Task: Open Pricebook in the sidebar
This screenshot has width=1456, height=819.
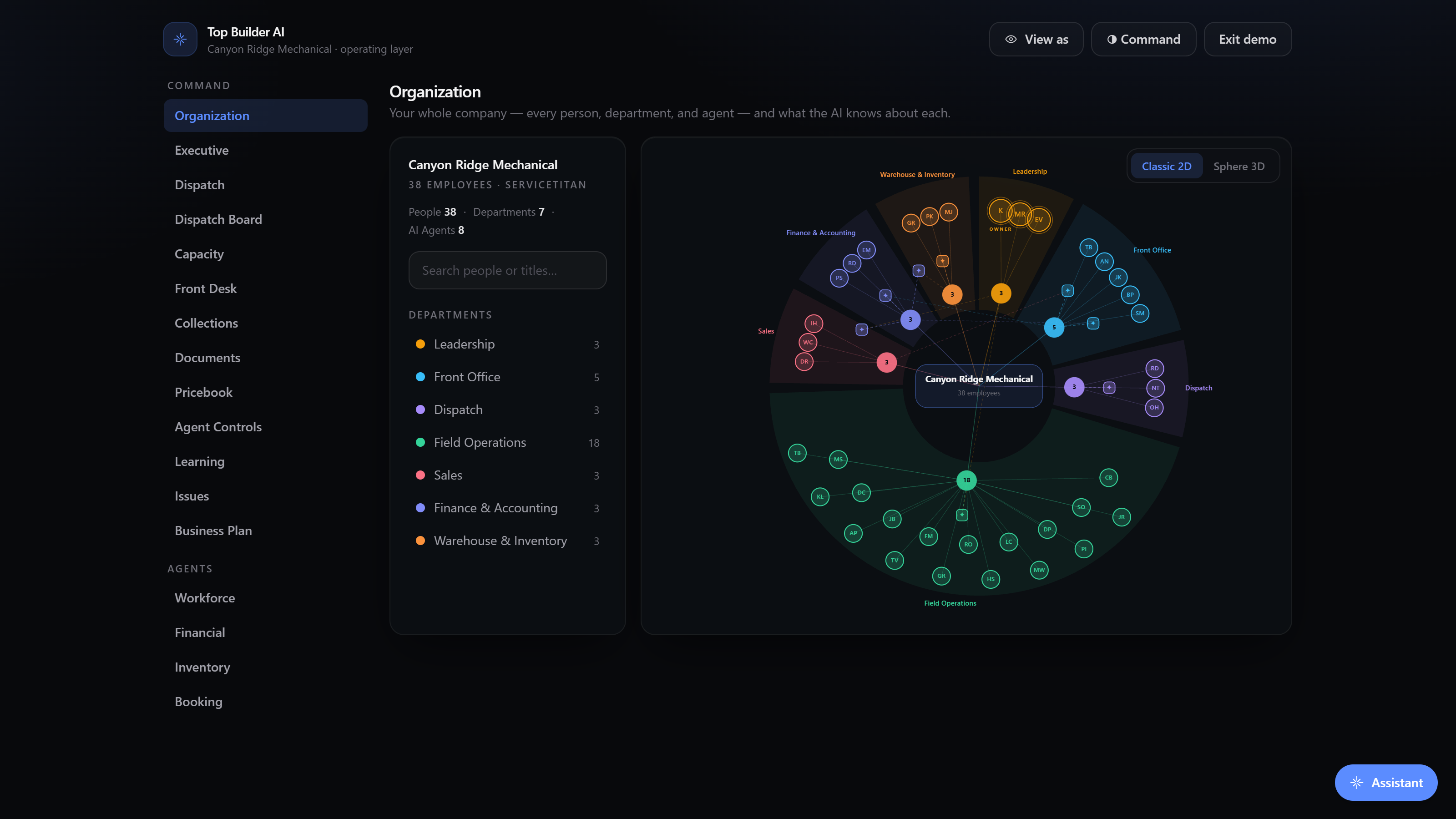Action: [265, 392]
